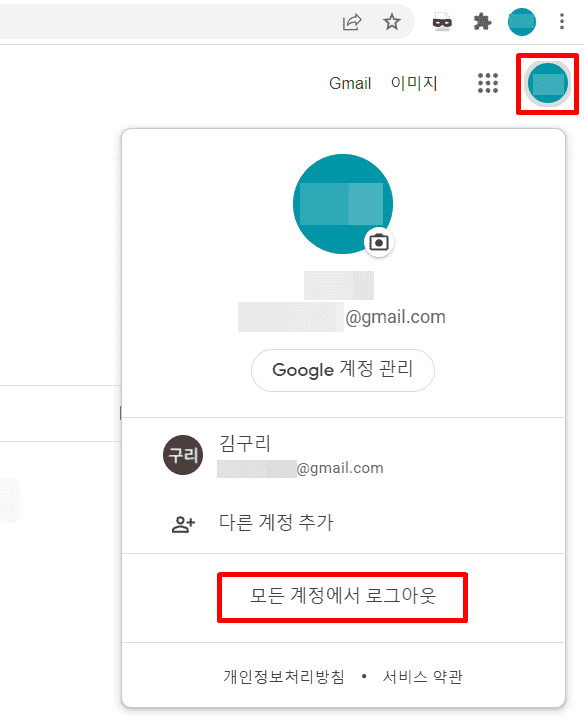Open Gmail link

click(x=350, y=83)
